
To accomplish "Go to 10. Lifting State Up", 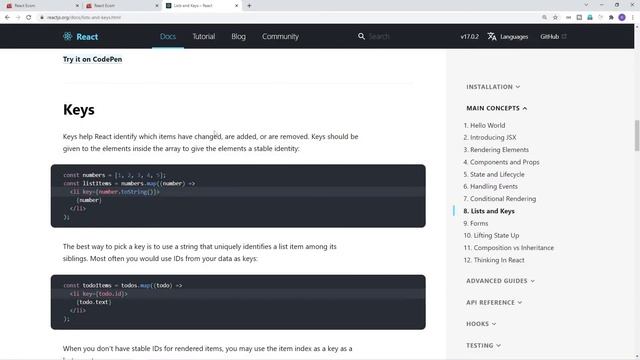I will (x=491, y=236).
